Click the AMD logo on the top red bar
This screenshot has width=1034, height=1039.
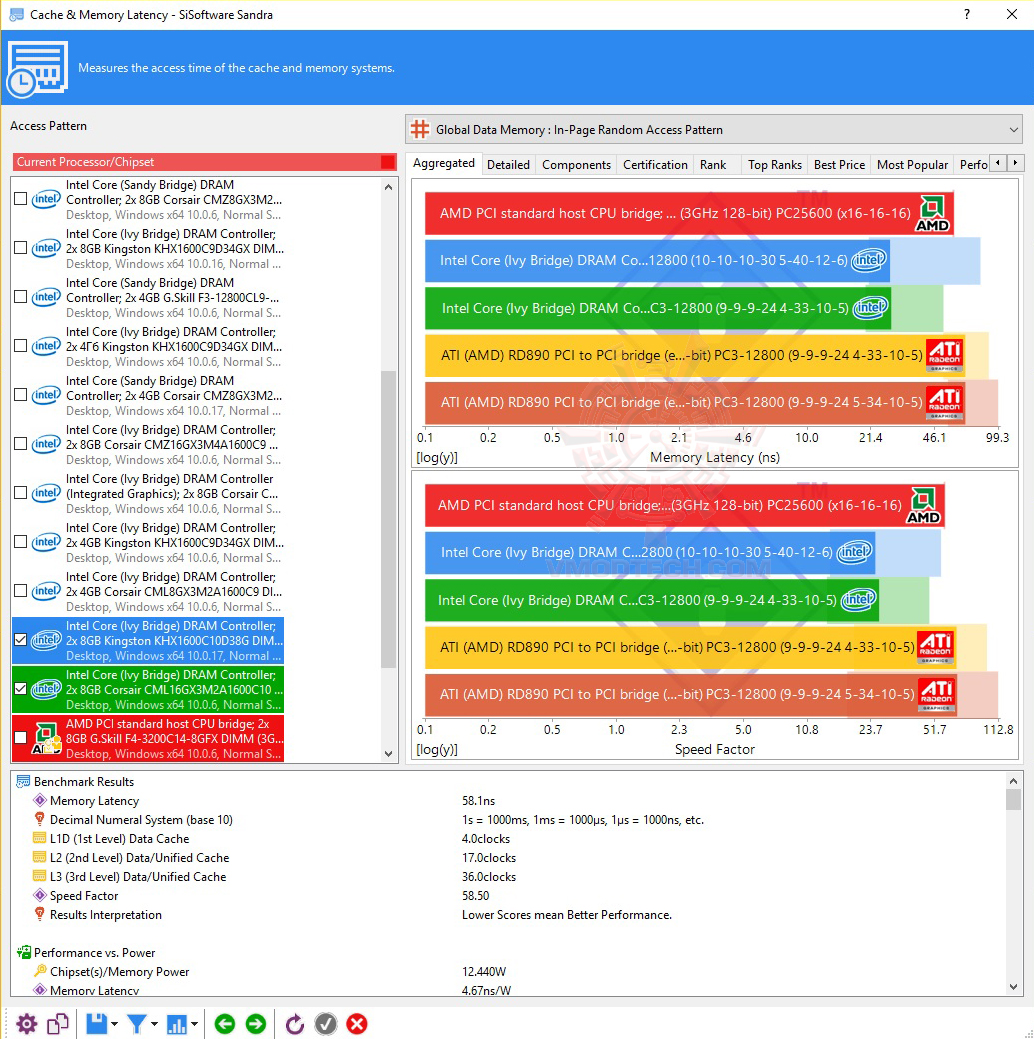click(933, 213)
